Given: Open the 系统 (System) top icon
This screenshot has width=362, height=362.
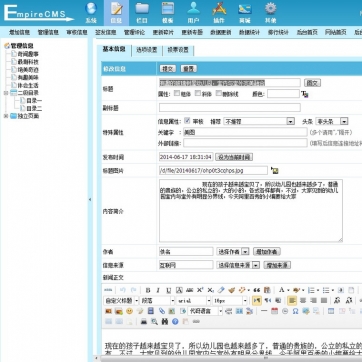Looking at the screenshot, I should click(x=91, y=13).
